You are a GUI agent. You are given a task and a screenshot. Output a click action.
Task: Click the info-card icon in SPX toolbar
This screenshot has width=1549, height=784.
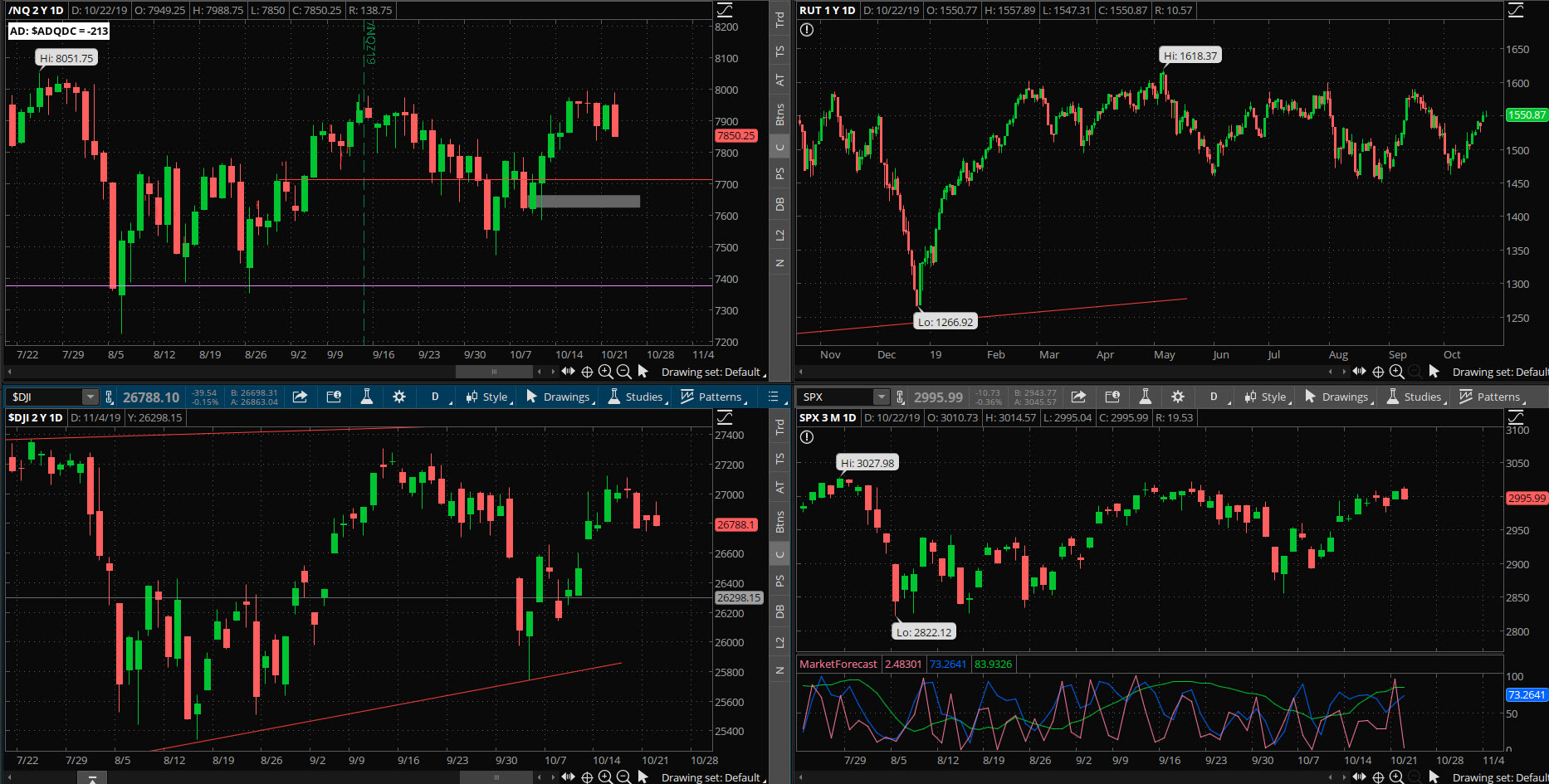coord(1112,397)
